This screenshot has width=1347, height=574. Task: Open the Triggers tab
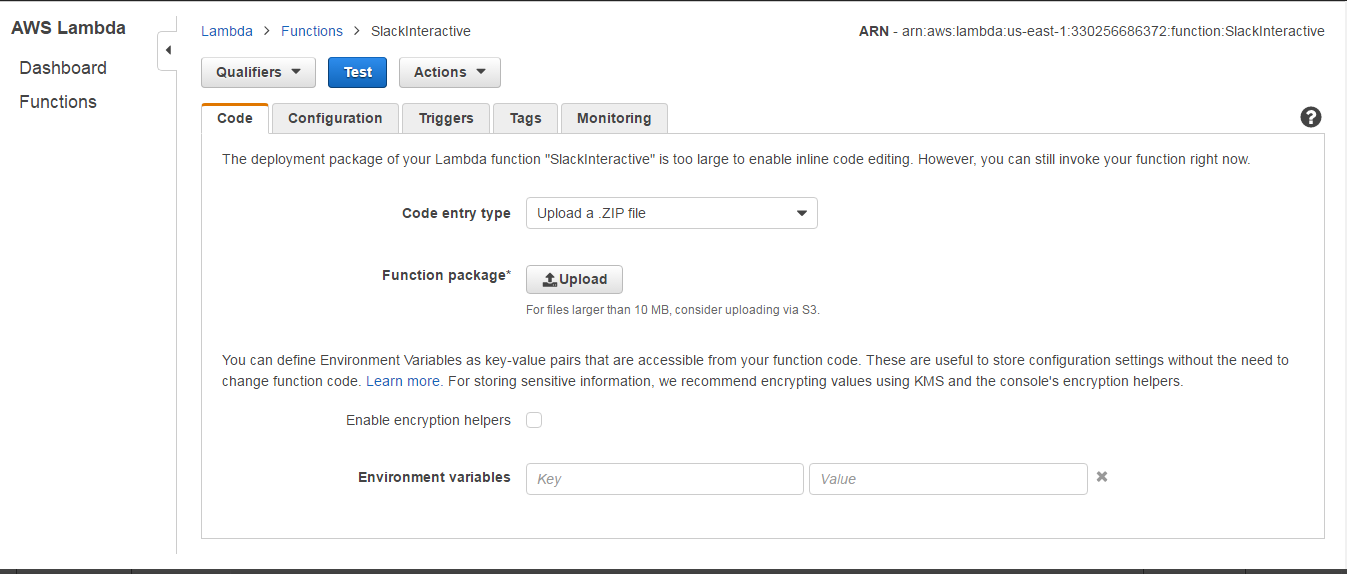click(446, 118)
